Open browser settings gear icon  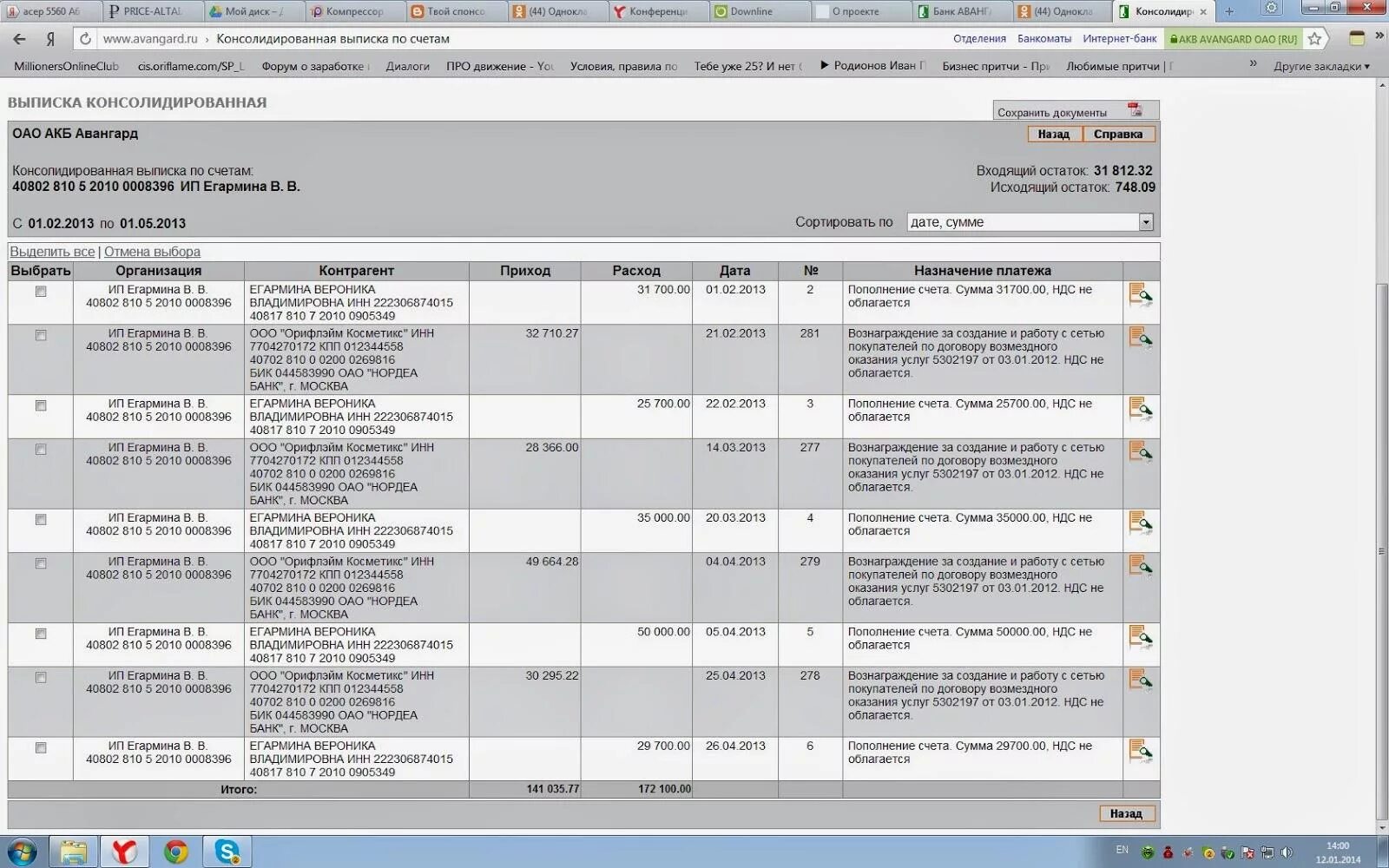coord(1272,8)
